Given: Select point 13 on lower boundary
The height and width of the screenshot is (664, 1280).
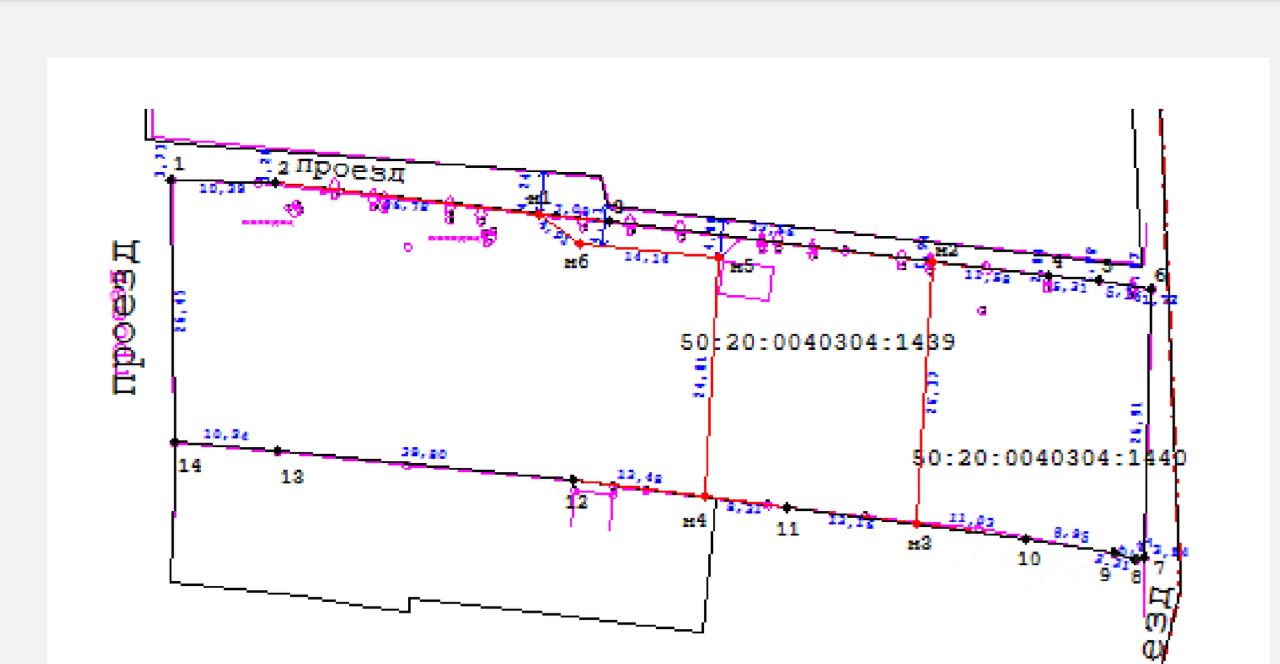Looking at the screenshot, I should [x=278, y=451].
